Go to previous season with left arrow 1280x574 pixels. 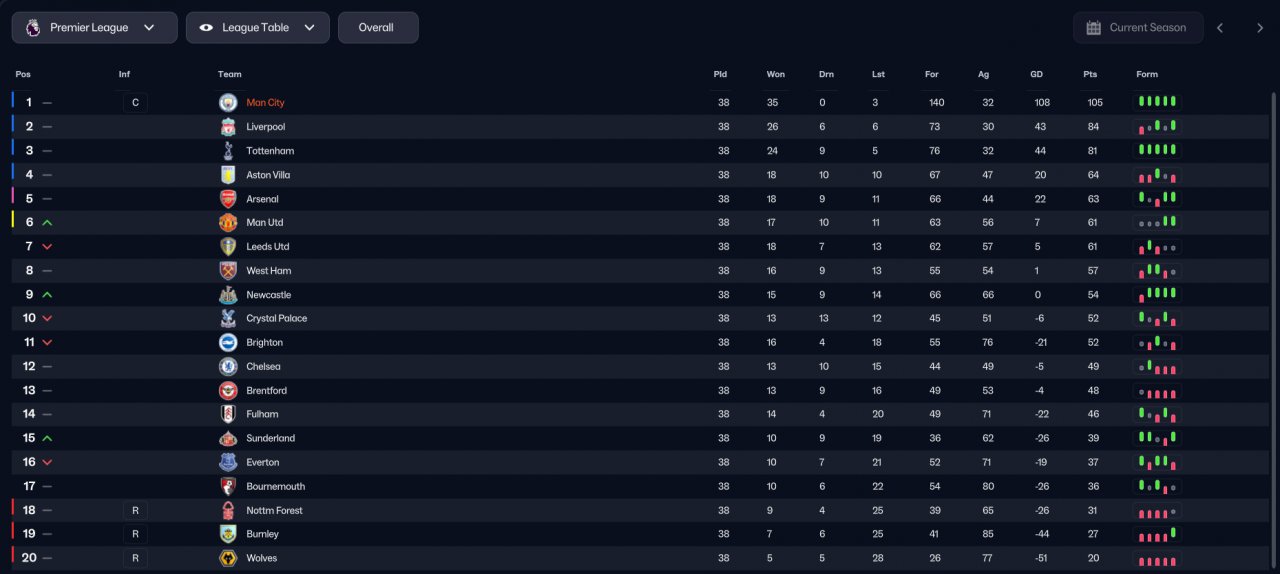coord(1220,28)
